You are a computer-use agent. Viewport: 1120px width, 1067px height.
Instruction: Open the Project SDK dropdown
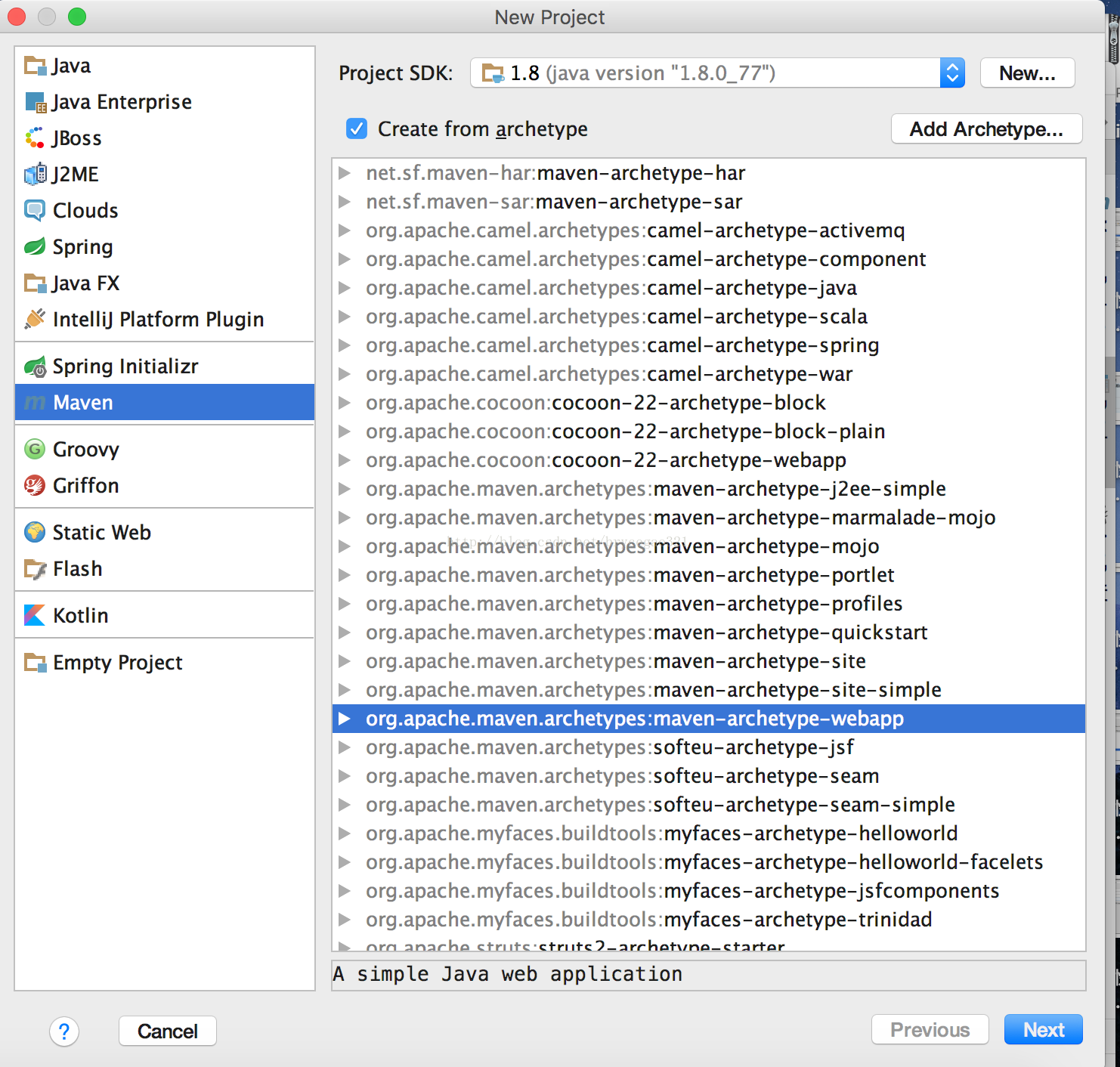click(717, 73)
